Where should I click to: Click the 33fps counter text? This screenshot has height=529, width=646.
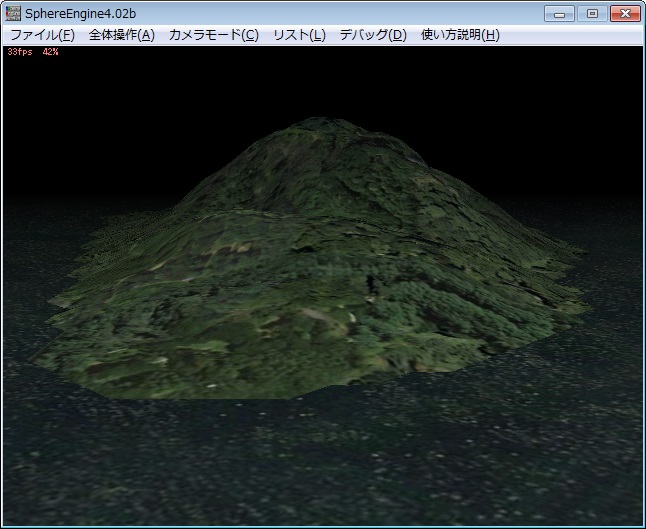(x=20, y=52)
